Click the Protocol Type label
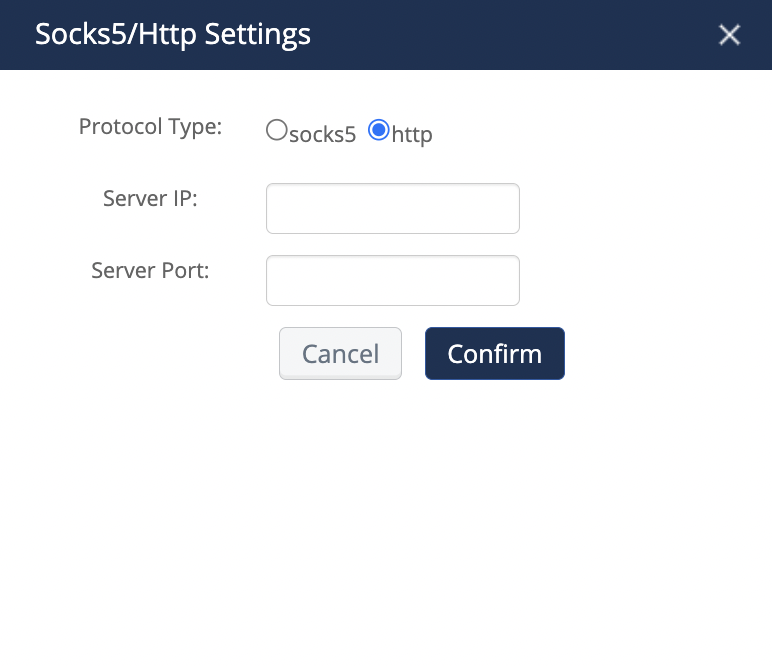The width and height of the screenshot is (772, 666). coord(150,127)
